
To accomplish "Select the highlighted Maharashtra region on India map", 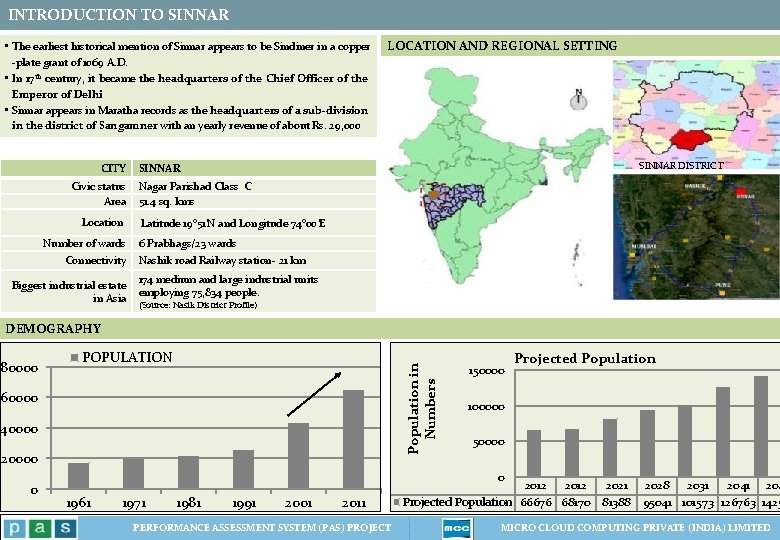I will point(453,205).
